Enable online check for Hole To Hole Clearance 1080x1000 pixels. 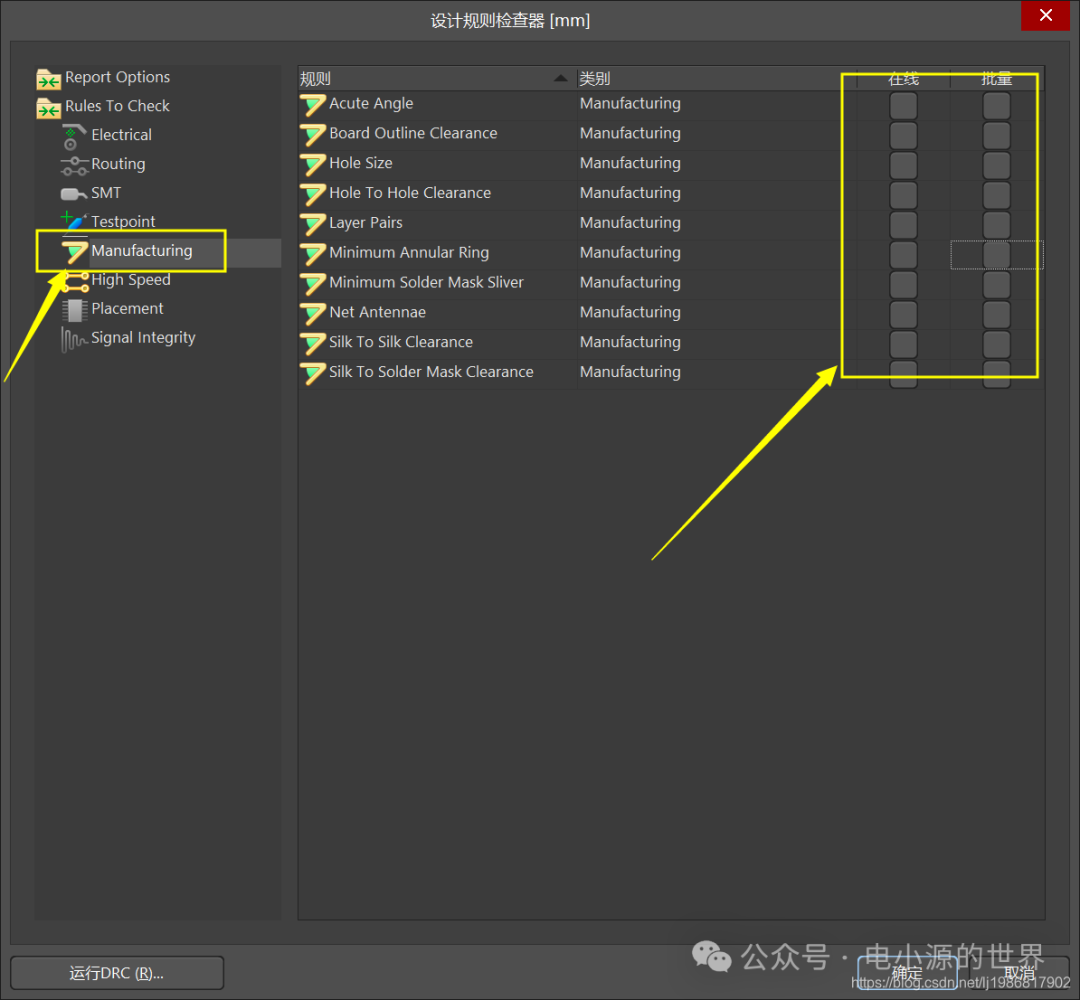[x=903, y=196]
